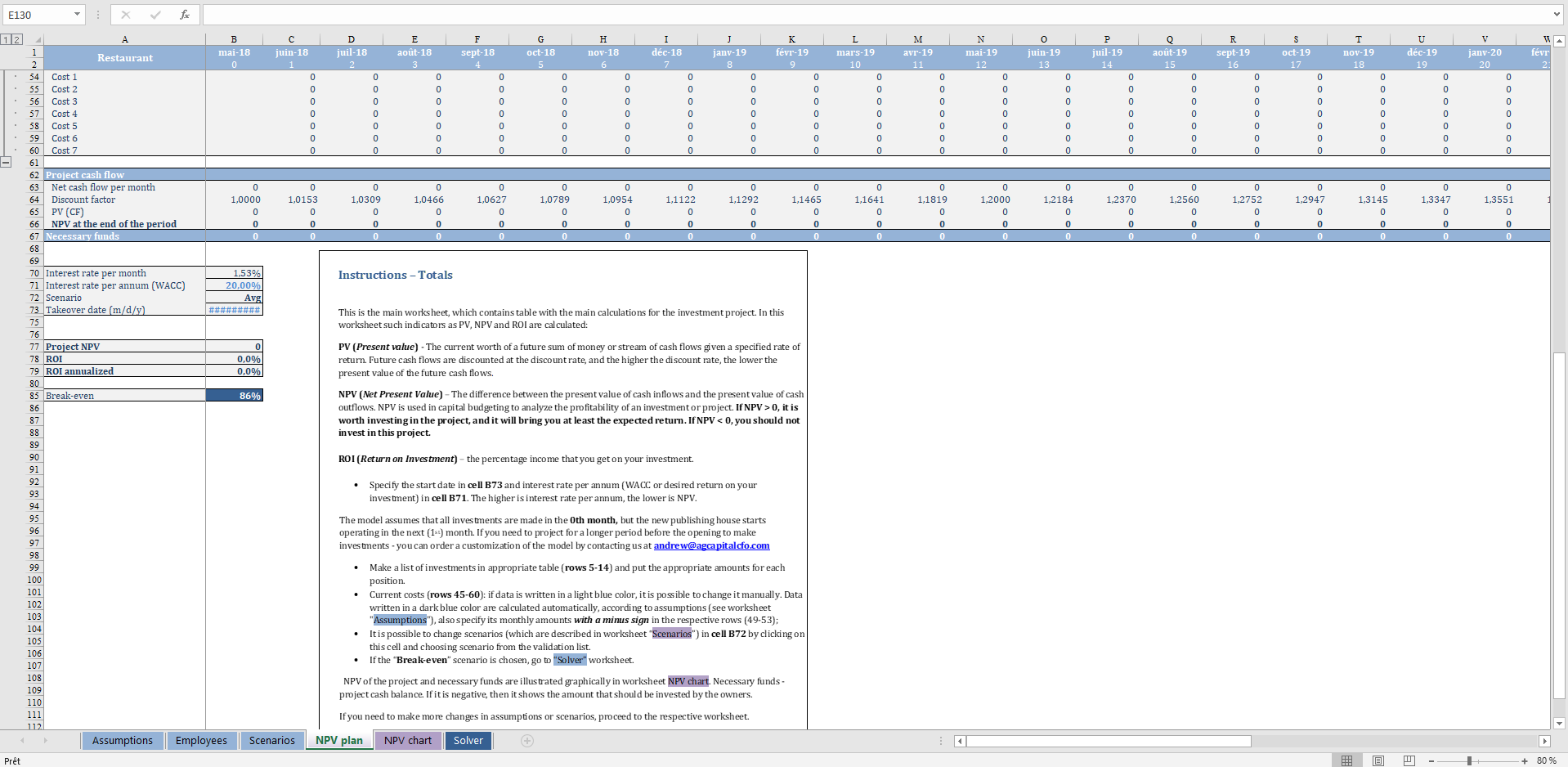Click the highlighted "Assumptions" link in instructions
Screen dimensions: 1568x767
400,620
